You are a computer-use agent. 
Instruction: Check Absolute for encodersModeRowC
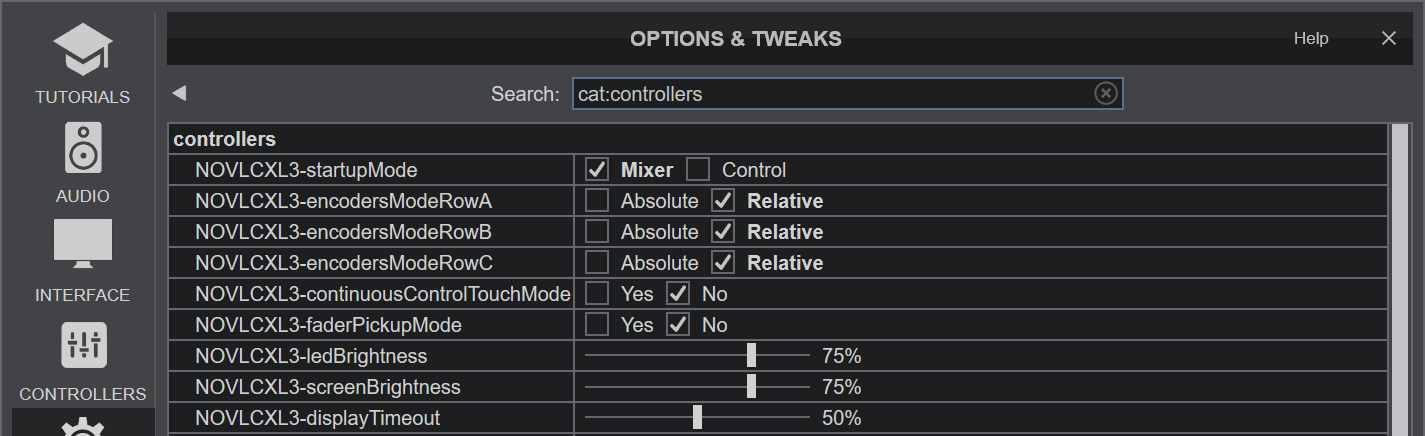[597, 263]
